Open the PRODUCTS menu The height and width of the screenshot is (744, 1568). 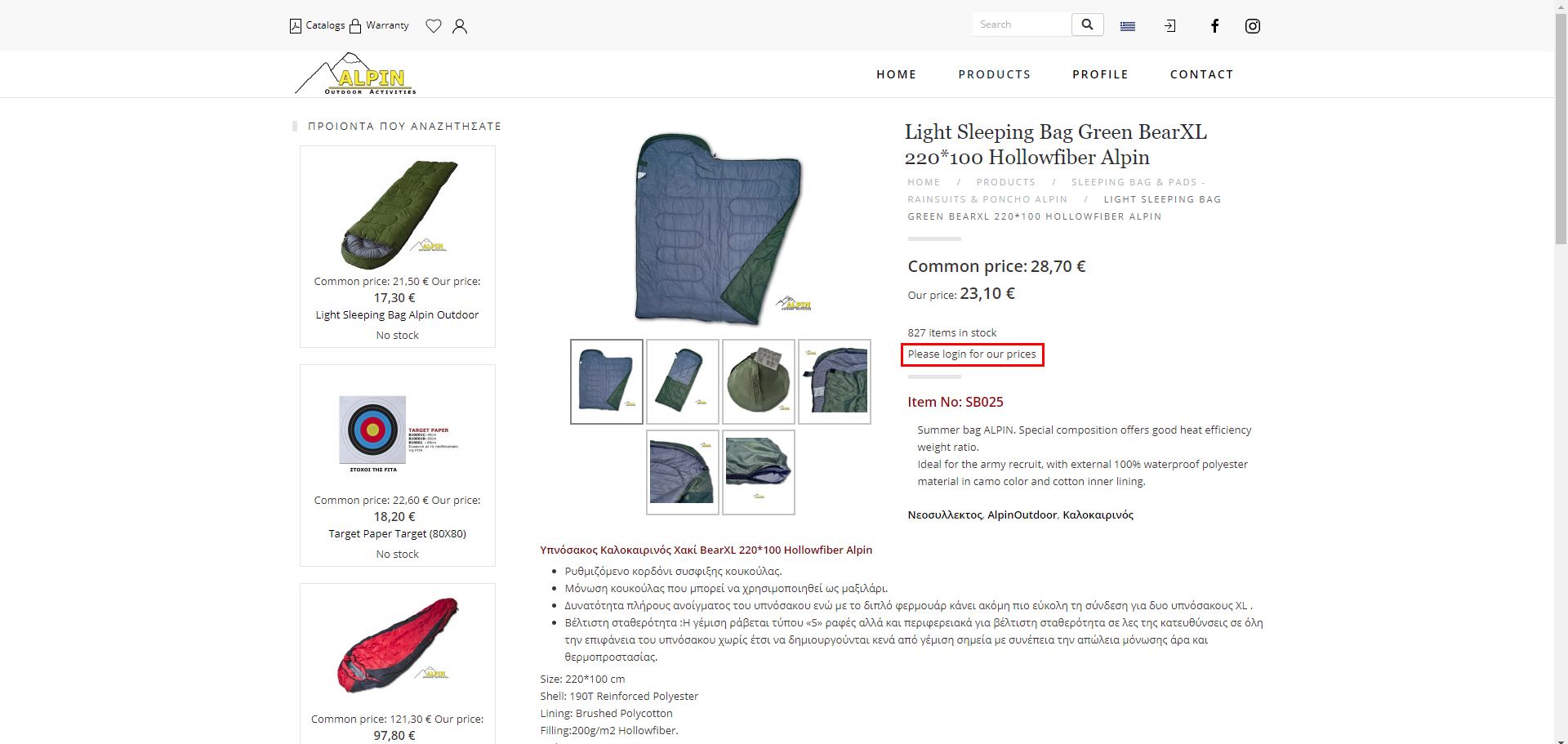click(994, 74)
